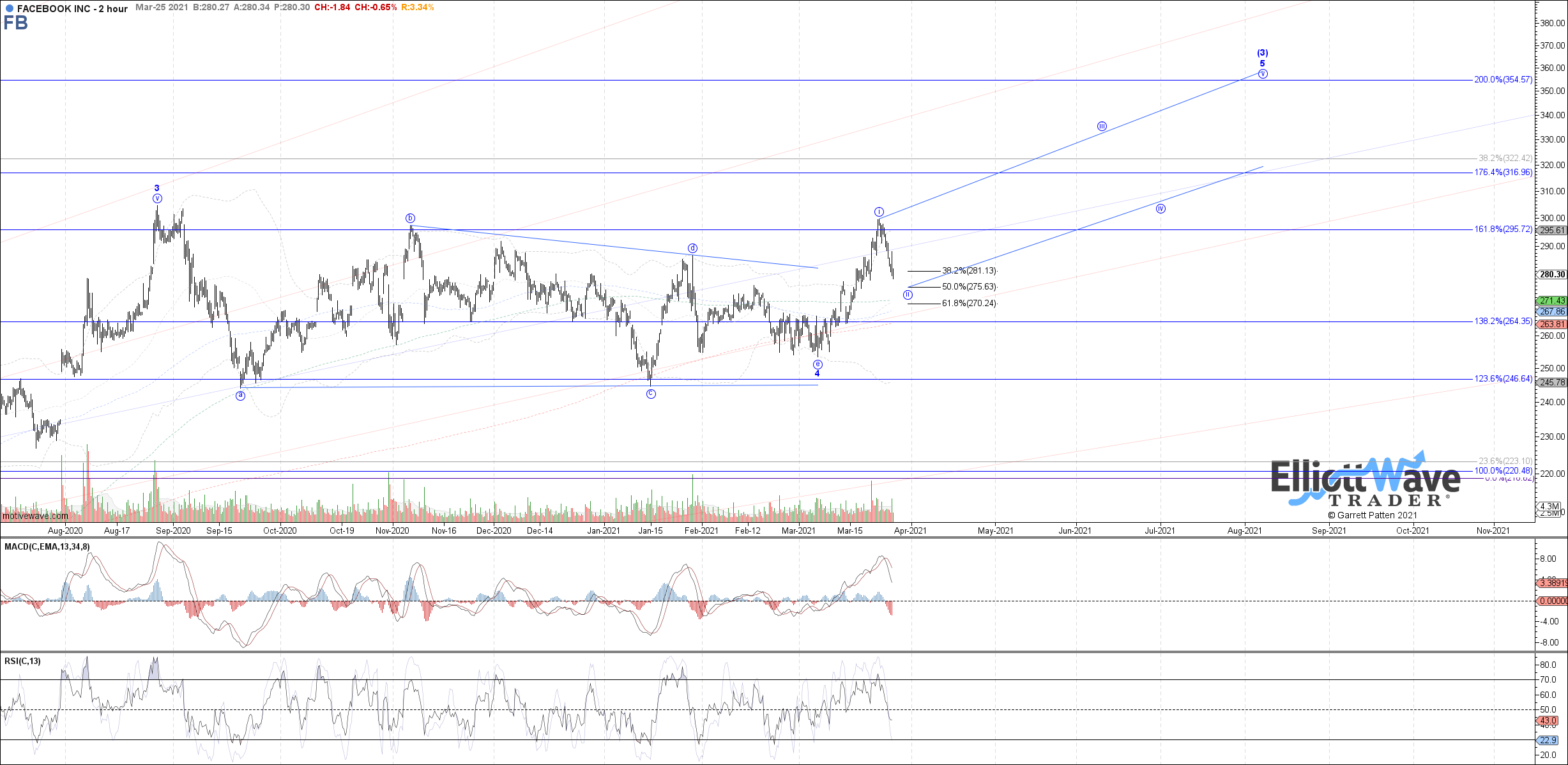Click the 295.61 price axis tag
This screenshot has height=765, width=1568.
[x=1552, y=231]
